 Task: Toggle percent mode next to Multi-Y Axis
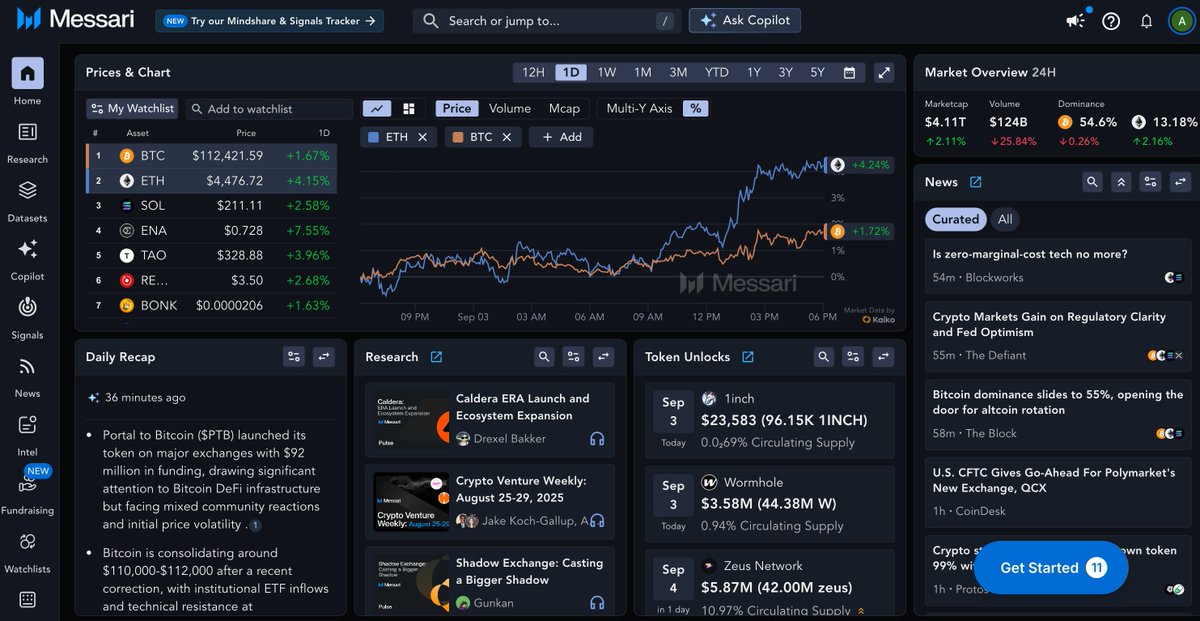pyautogui.click(x=695, y=108)
